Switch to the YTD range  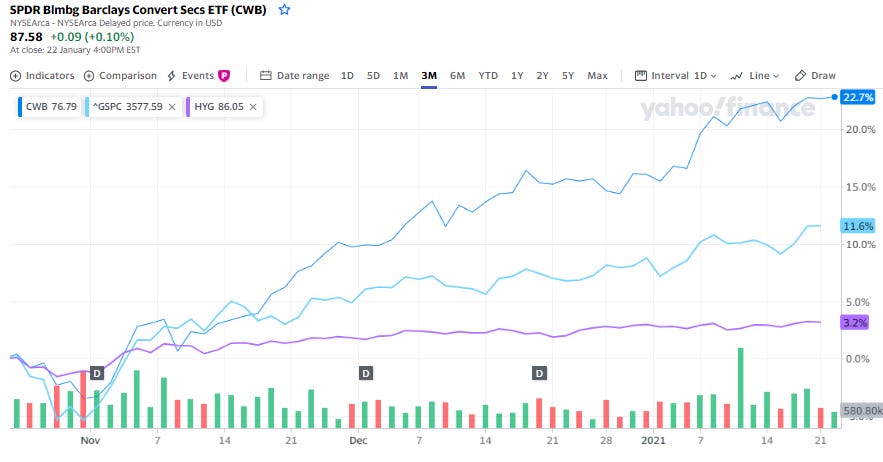coord(488,75)
